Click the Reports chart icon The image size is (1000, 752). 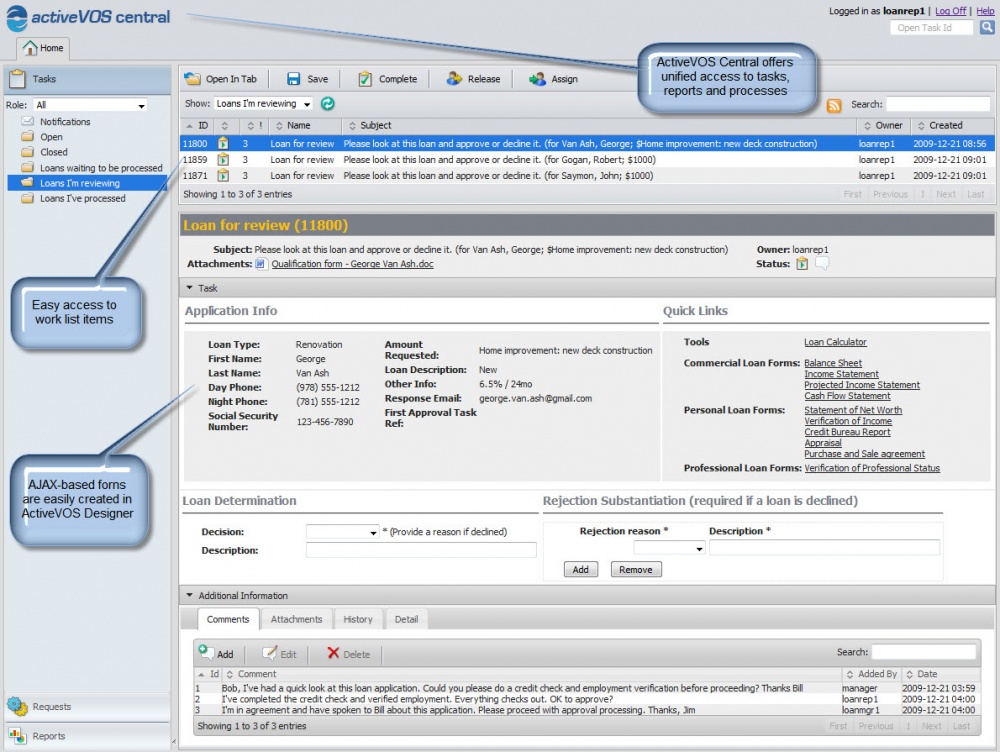click(x=17, y=735)
